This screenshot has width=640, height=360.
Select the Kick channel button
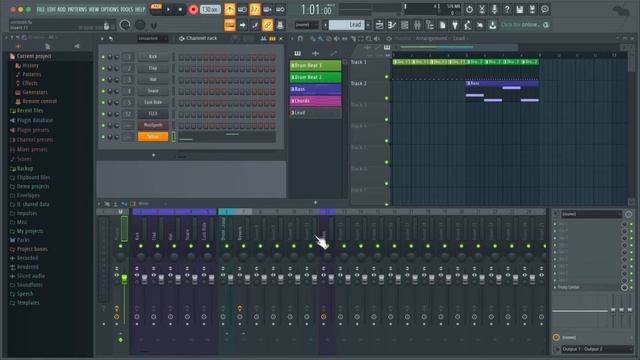click(x=153, y=57)
